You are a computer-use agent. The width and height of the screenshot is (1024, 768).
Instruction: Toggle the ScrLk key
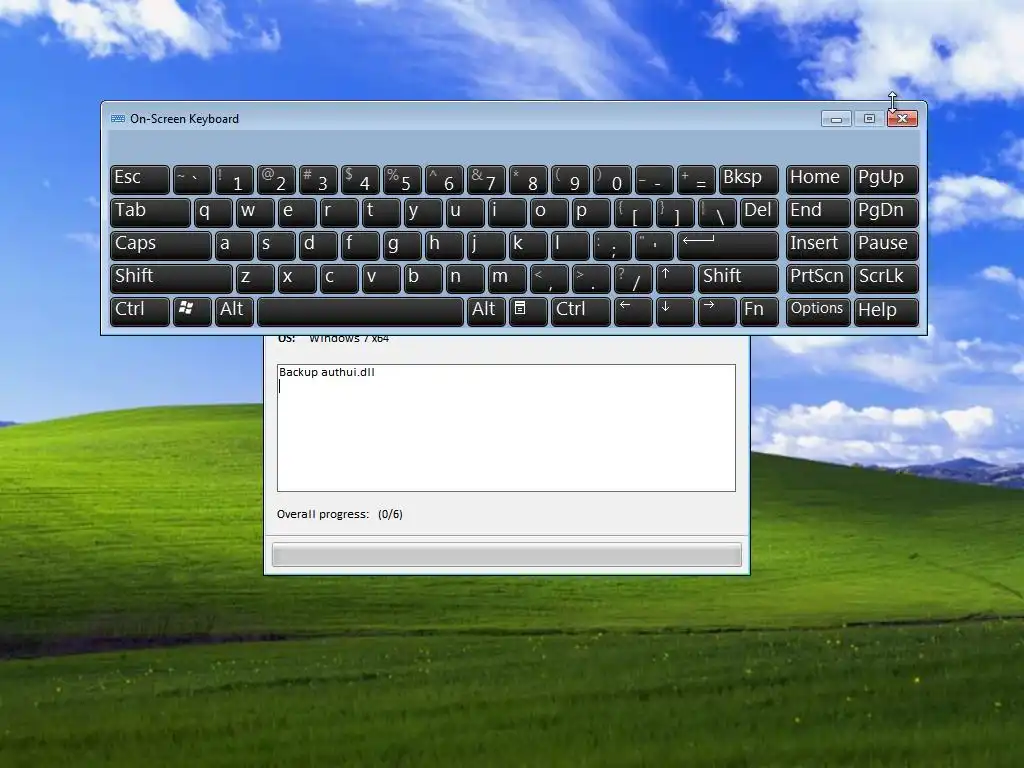886,278
